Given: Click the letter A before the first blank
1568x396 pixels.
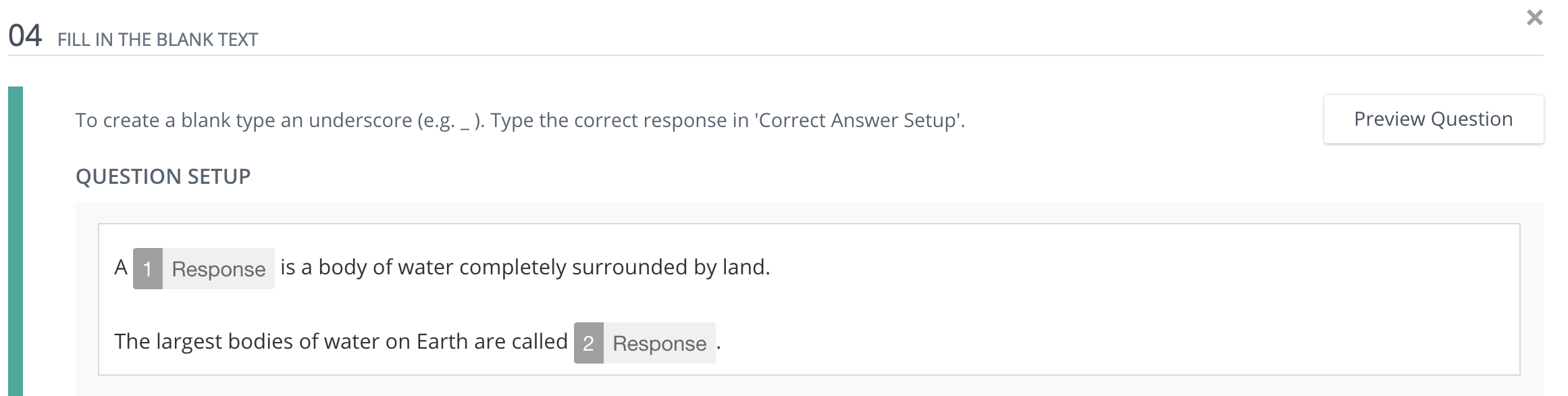Looking at the screenshot, I should pos(121,268).
